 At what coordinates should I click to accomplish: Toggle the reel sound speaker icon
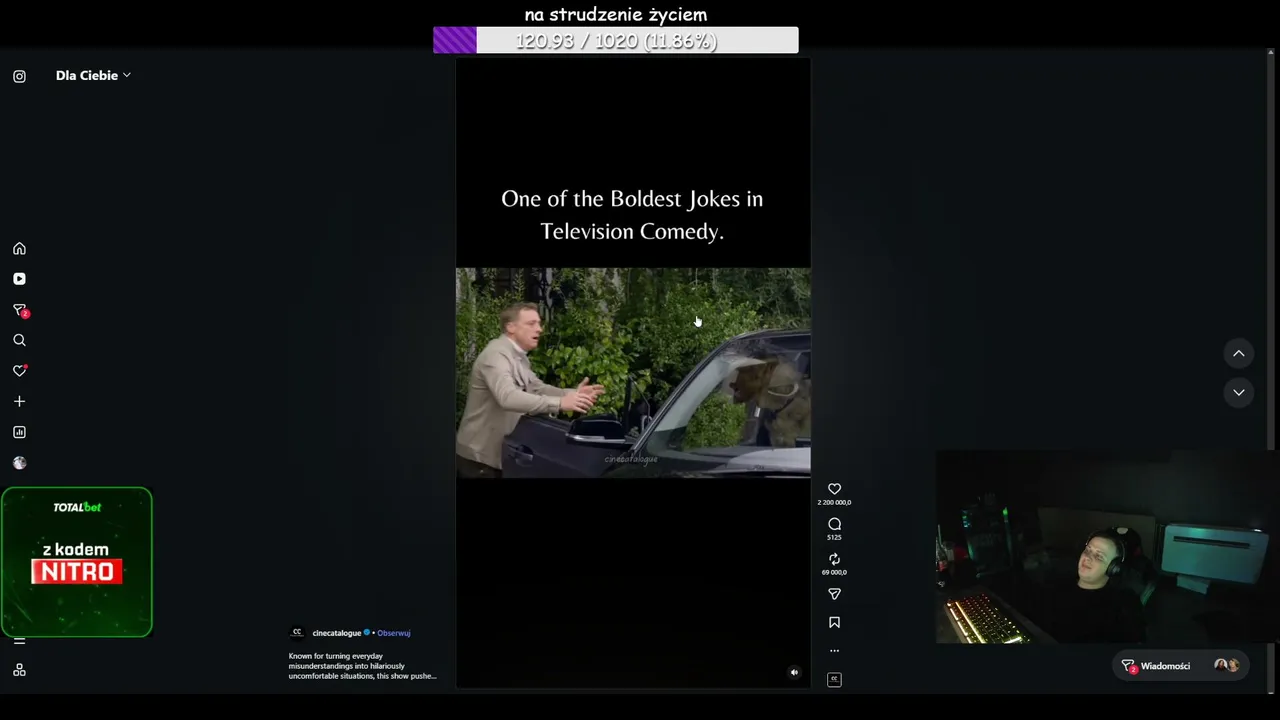click(x=794, y=672)
